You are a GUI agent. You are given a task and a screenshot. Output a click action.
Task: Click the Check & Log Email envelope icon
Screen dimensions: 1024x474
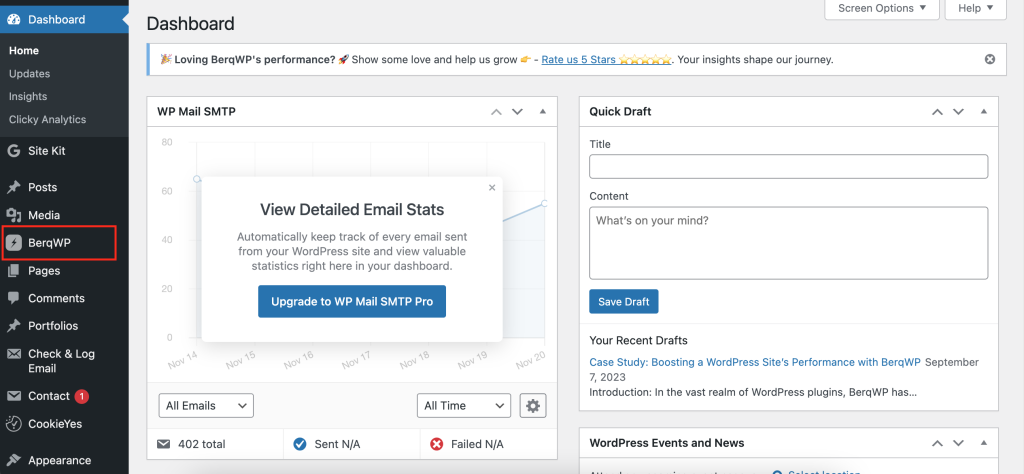coord(14,354)
